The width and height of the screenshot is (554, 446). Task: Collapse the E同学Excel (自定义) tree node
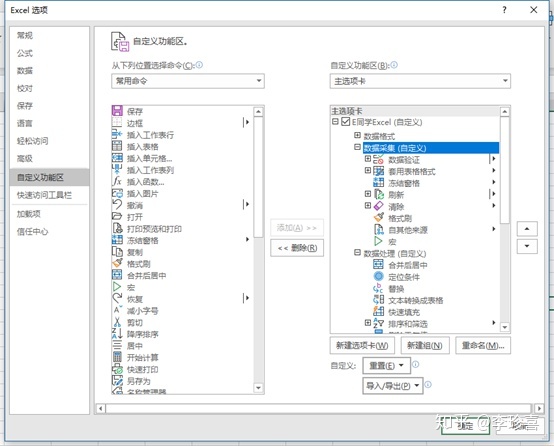(335, 122)
